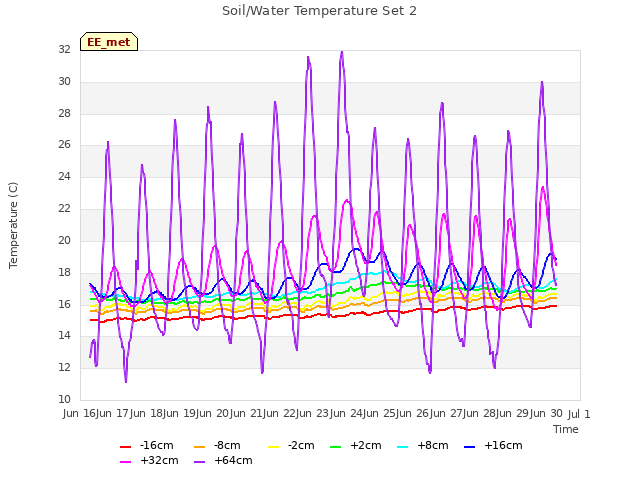The image size is (640, 480).
Task: Click the red -16cm legend swatch
Action: click(125, 447)
